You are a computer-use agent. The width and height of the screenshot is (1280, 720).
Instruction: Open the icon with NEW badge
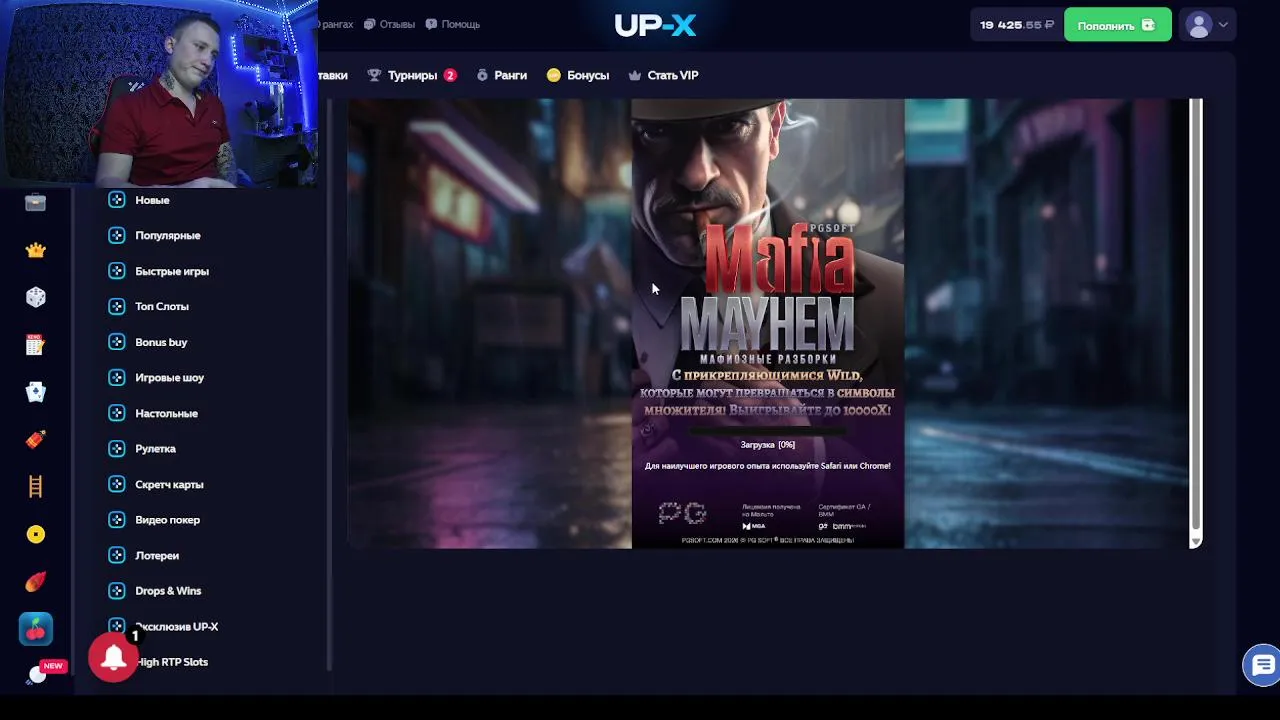point(38,674)
